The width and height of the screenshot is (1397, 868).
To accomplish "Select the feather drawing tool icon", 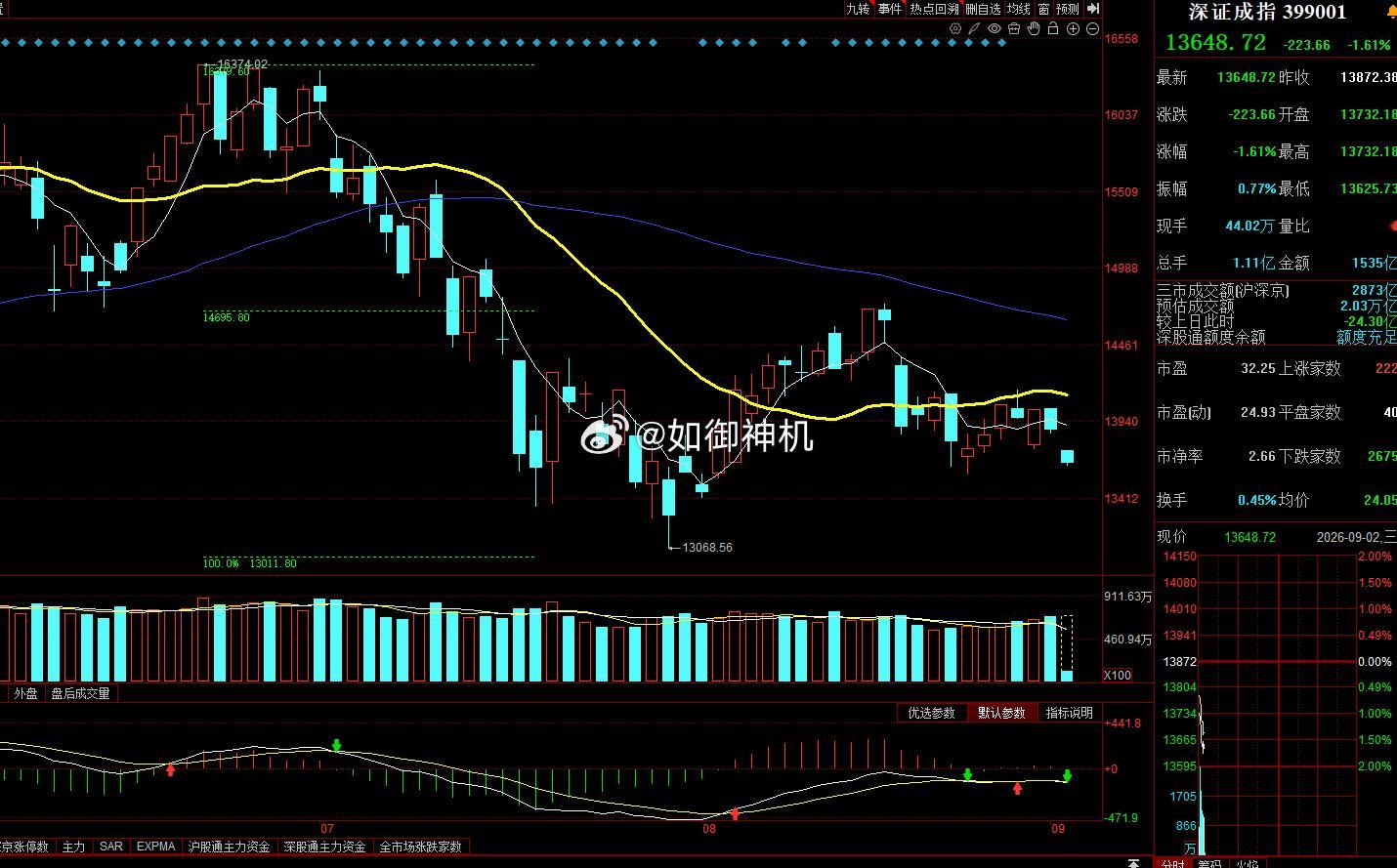I will pos(974,28).
